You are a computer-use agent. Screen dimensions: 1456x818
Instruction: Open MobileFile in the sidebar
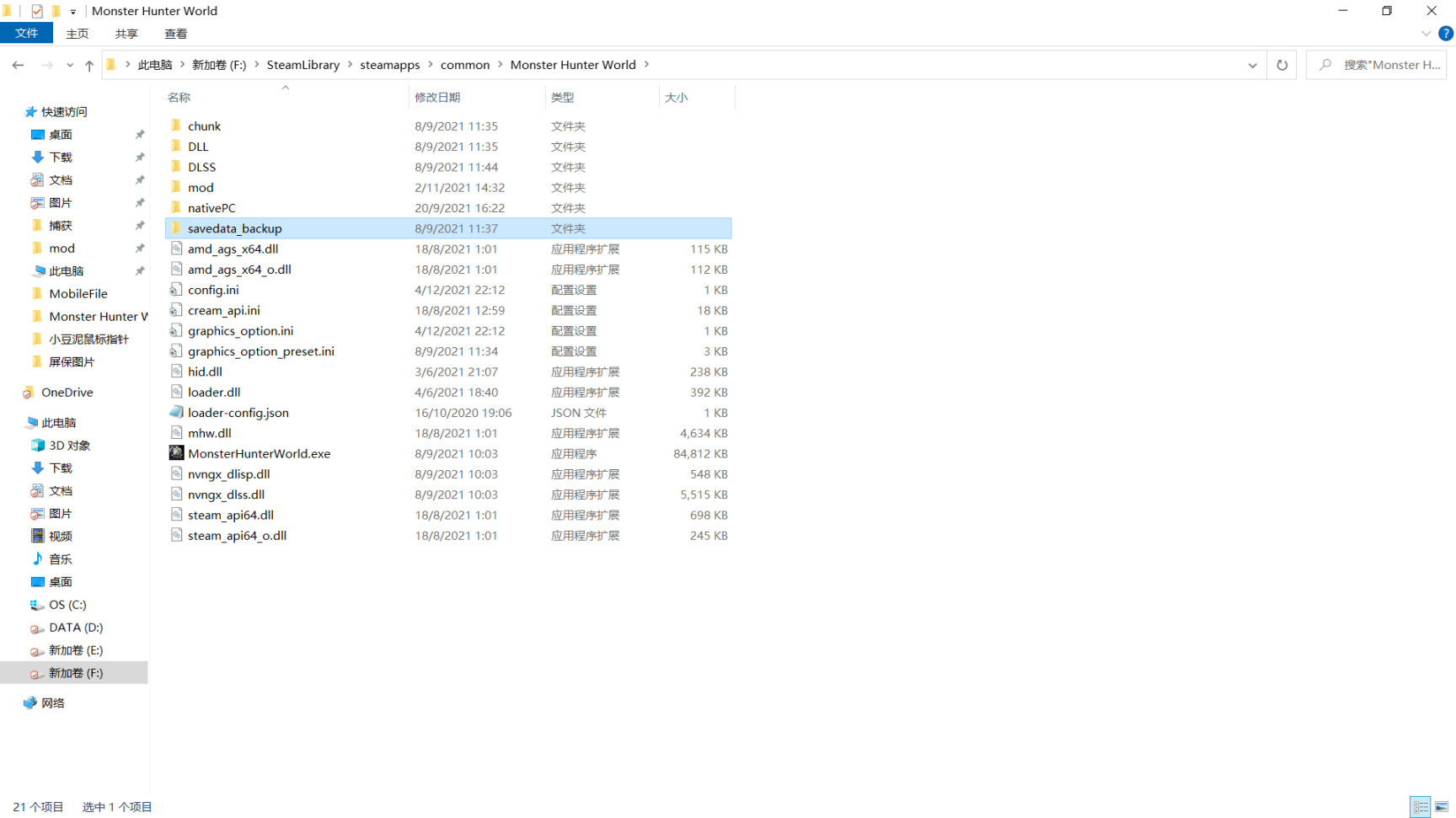pos(78,294)
